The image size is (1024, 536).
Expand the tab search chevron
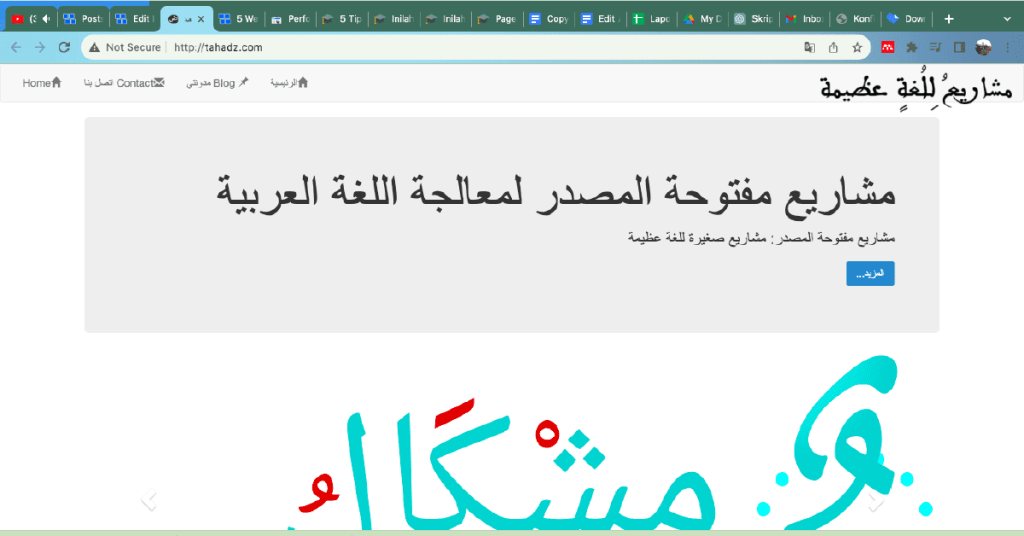[x=1006, y=19]
